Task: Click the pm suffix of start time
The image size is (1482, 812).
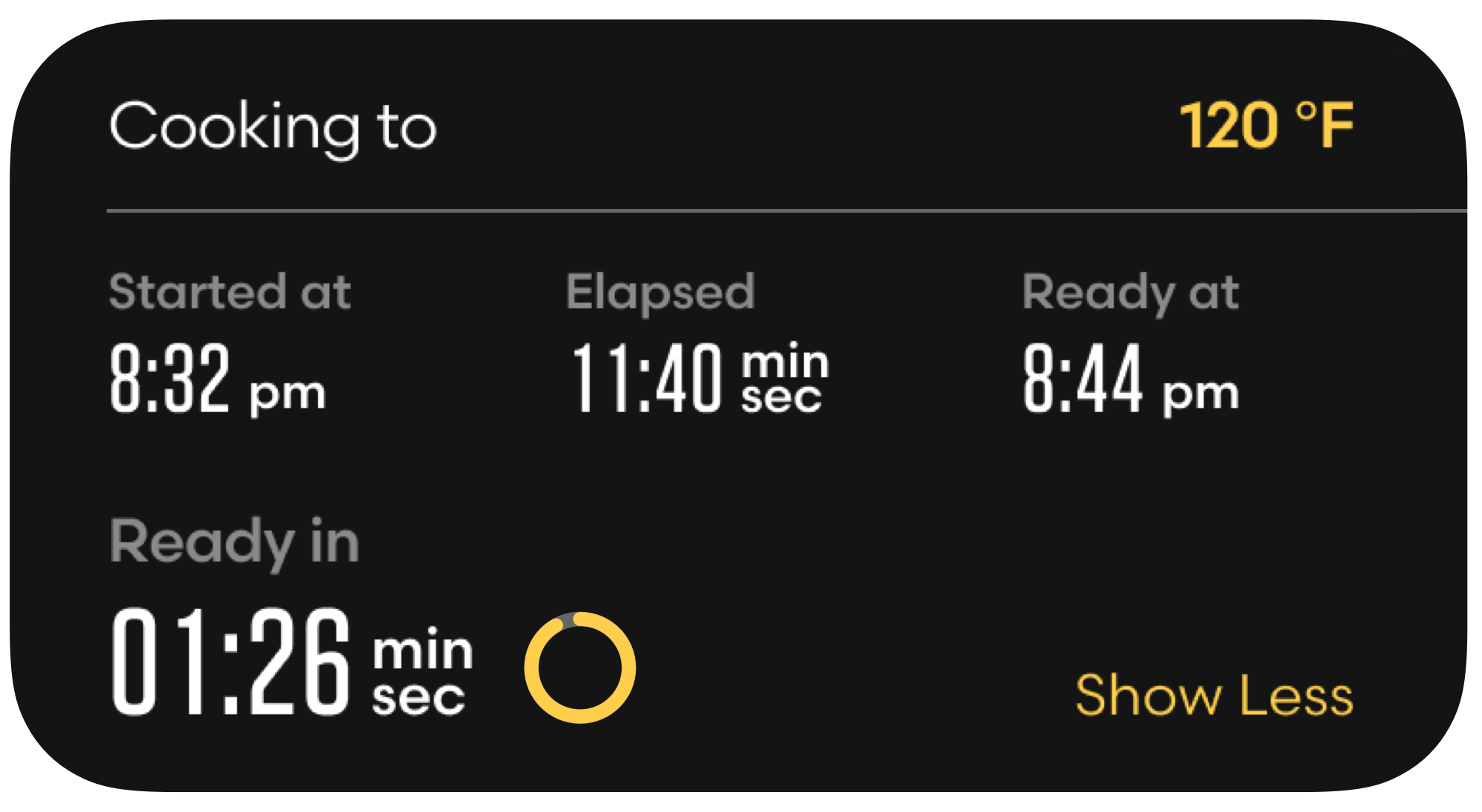Action: (x=288, y=393)
